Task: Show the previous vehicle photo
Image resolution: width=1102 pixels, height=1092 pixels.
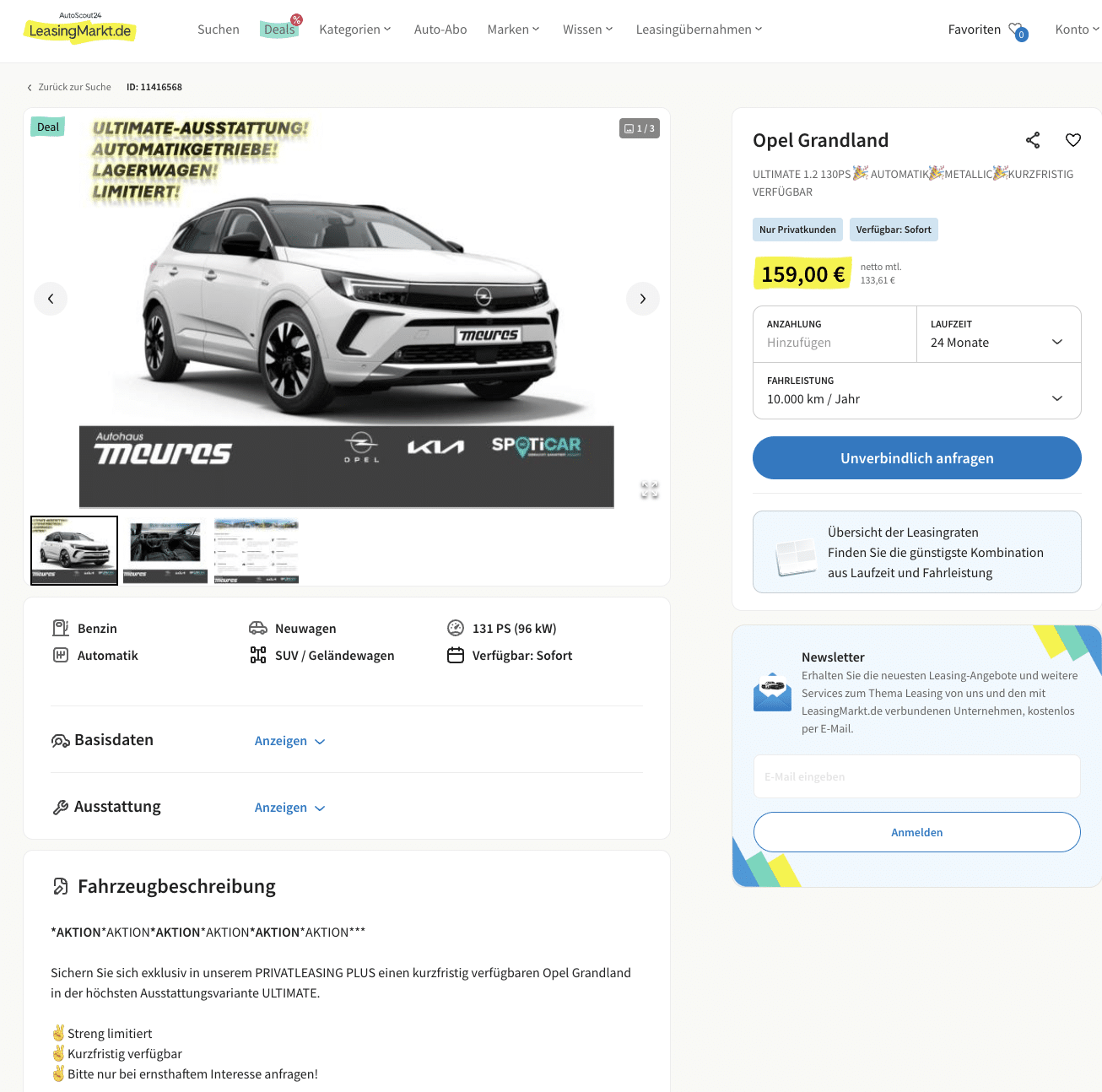Action: click(x=51, y=299)
